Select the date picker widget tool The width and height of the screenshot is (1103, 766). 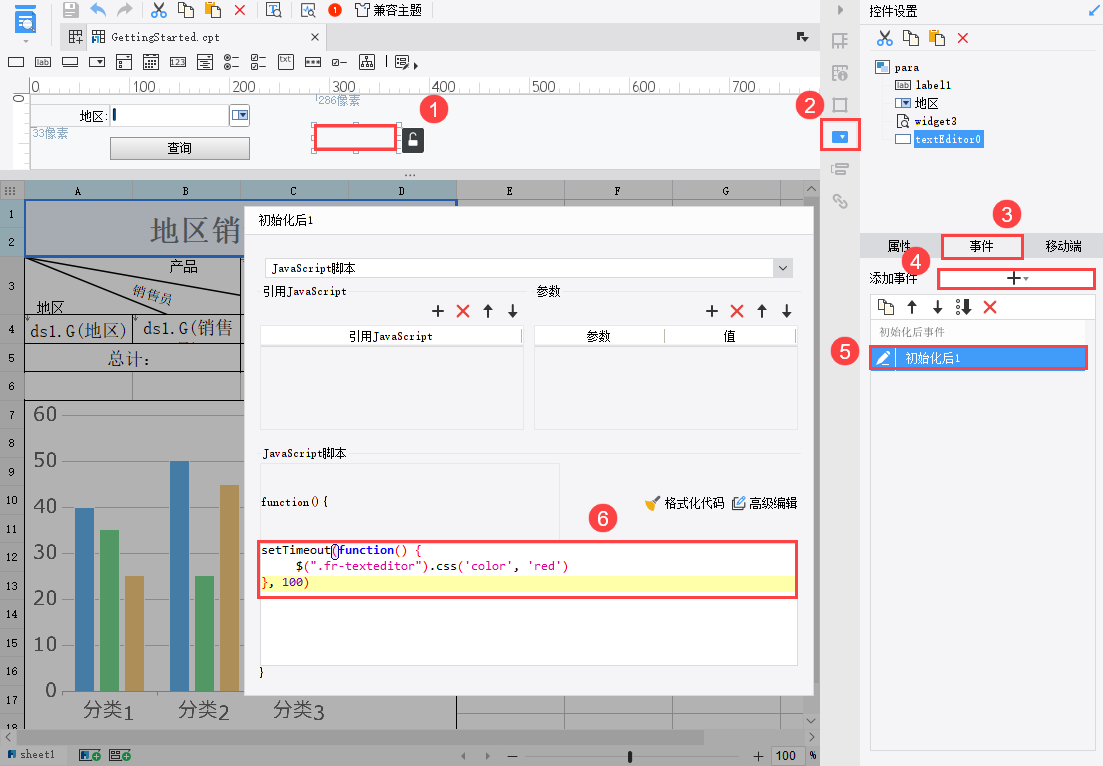[152, 61]
